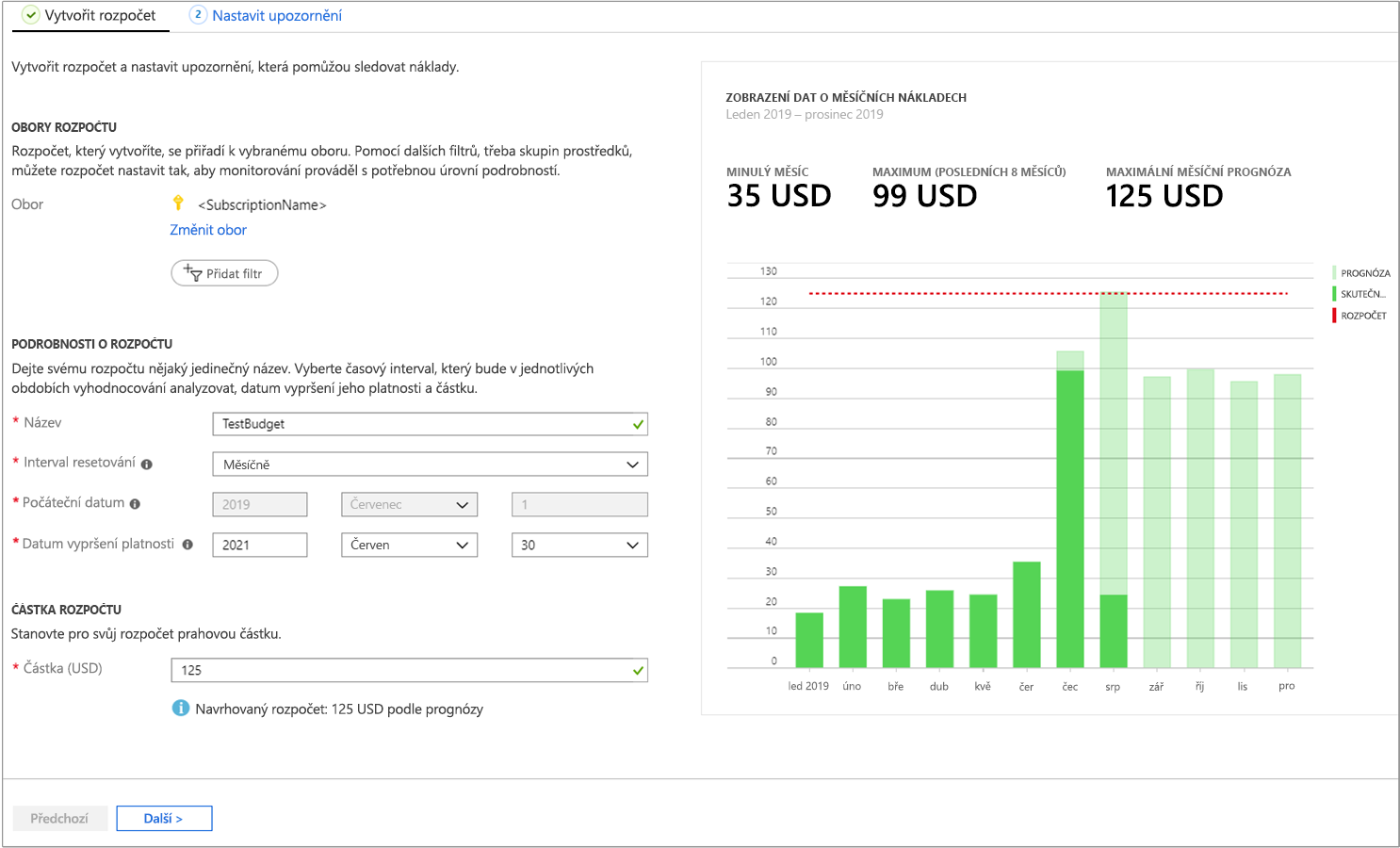Open the expiration day 30 dropdown
1400x848 pixels.
[x=579, y=545]
